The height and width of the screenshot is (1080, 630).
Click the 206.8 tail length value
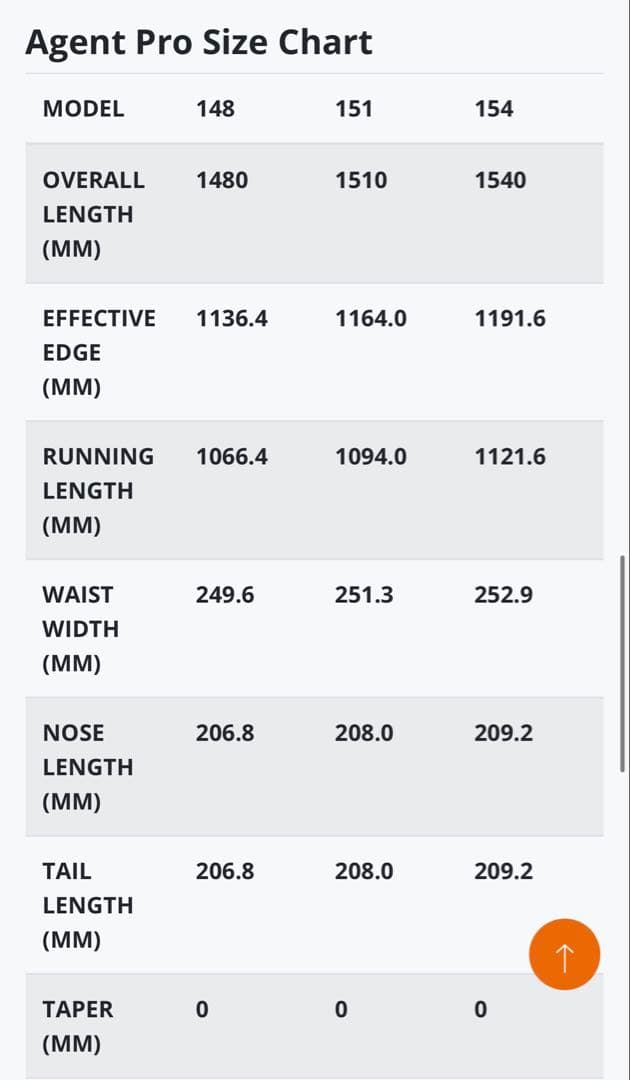point(225,871)
